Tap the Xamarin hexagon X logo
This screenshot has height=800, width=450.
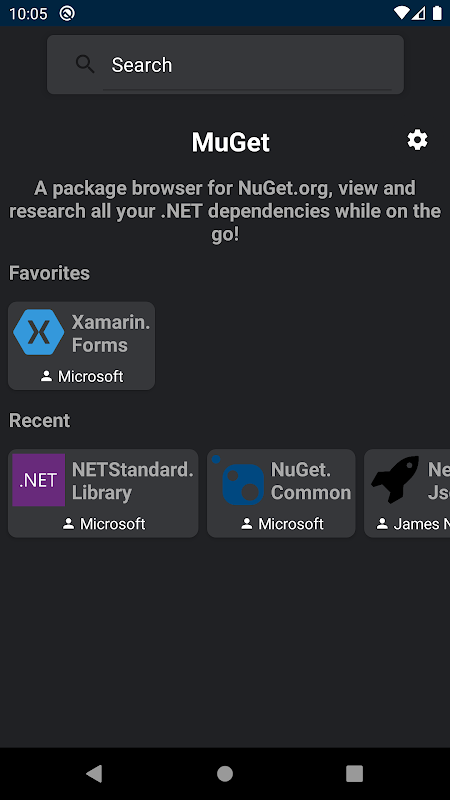[x=38, y=332]
